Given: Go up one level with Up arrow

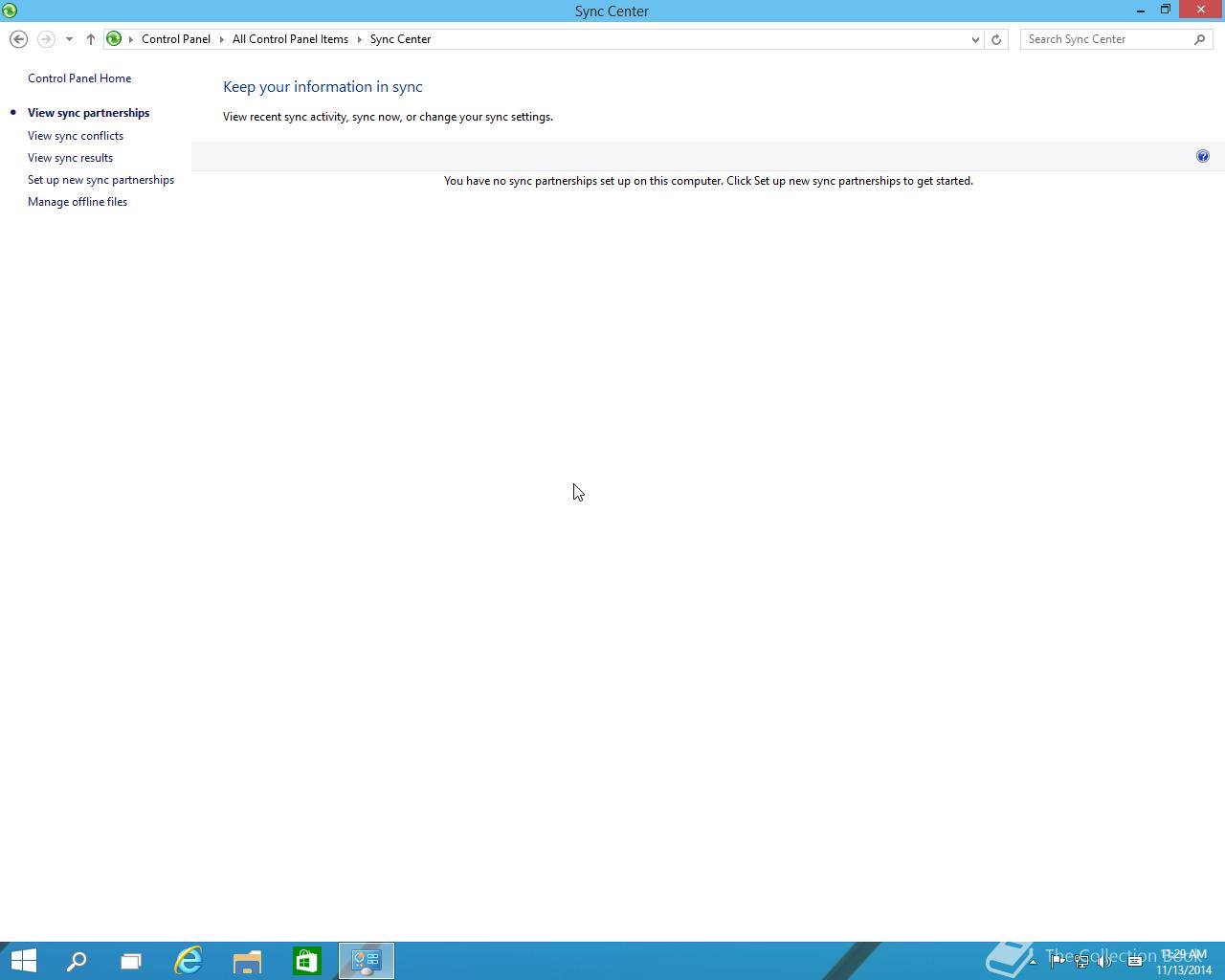Looking at the screenshot, I should pyautogui.click(x=90, y=39).
